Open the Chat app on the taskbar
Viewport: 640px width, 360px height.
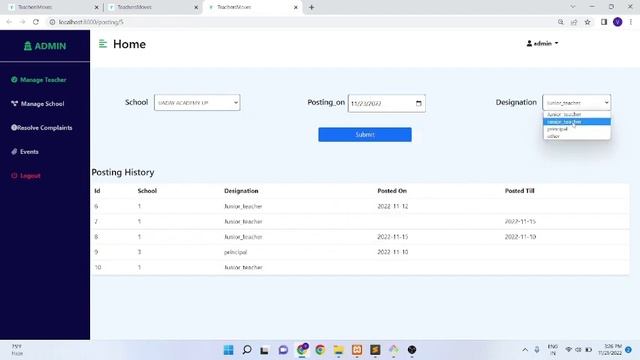tap(283, 350)
